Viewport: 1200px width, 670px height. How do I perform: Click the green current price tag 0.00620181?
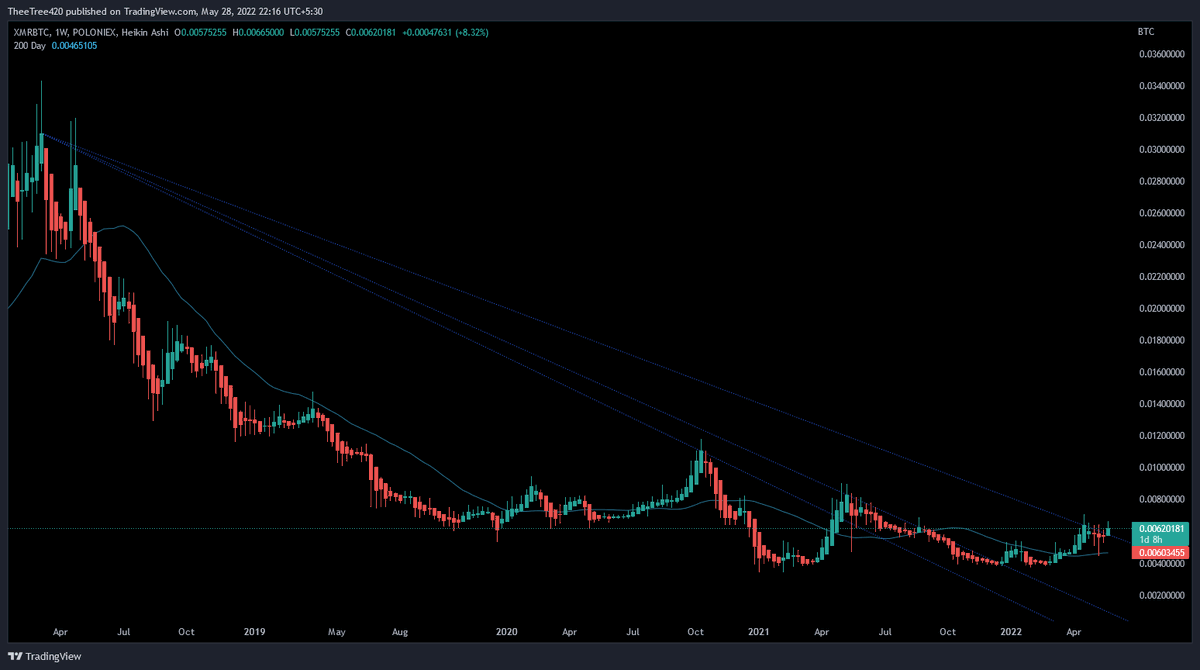[x=1160, y=528]
